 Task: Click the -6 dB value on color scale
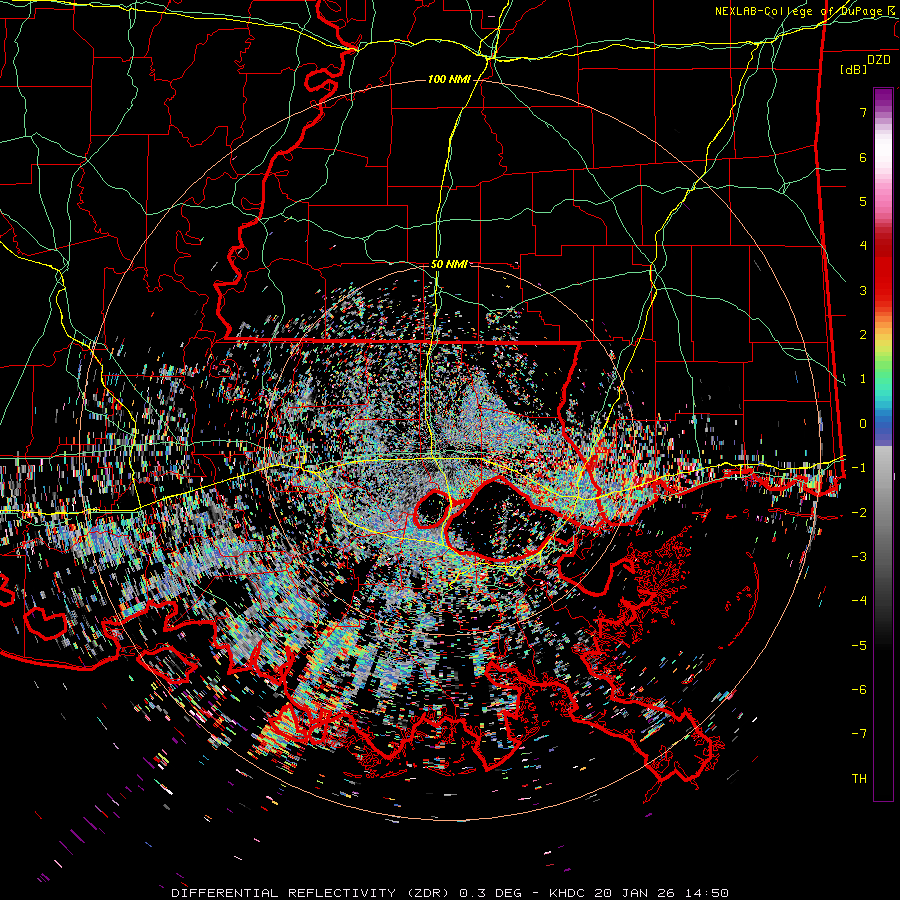(x=859, y=689)
